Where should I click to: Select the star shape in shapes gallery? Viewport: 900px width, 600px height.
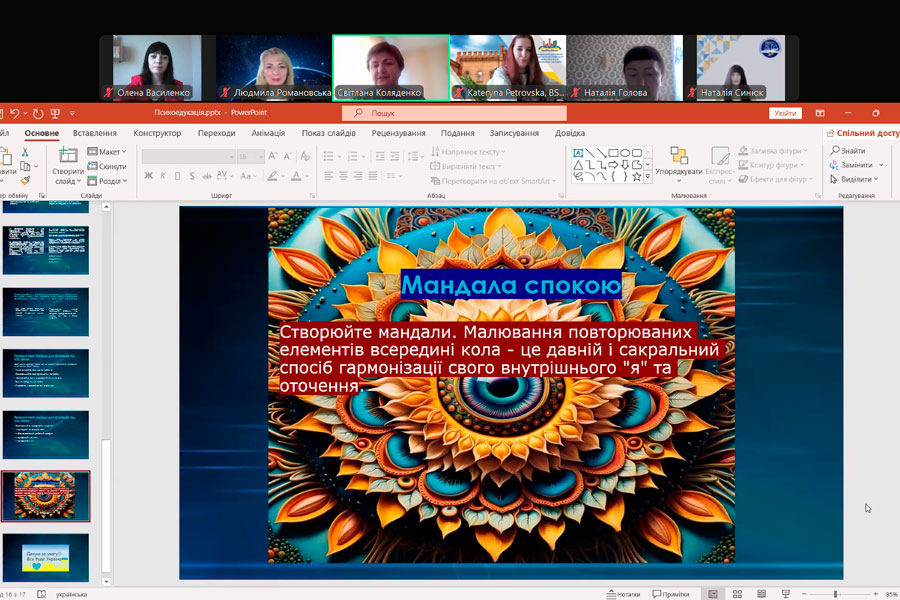tap(637, 176)
